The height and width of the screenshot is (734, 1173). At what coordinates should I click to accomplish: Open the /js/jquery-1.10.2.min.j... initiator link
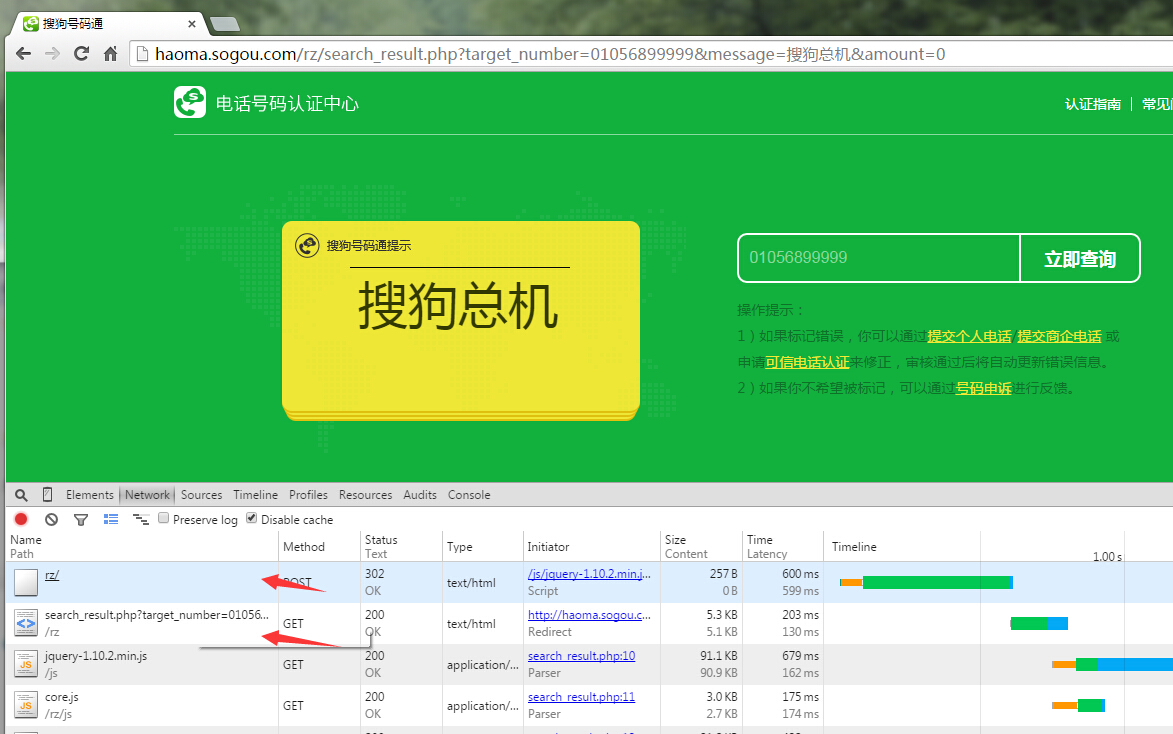[589, 574]
